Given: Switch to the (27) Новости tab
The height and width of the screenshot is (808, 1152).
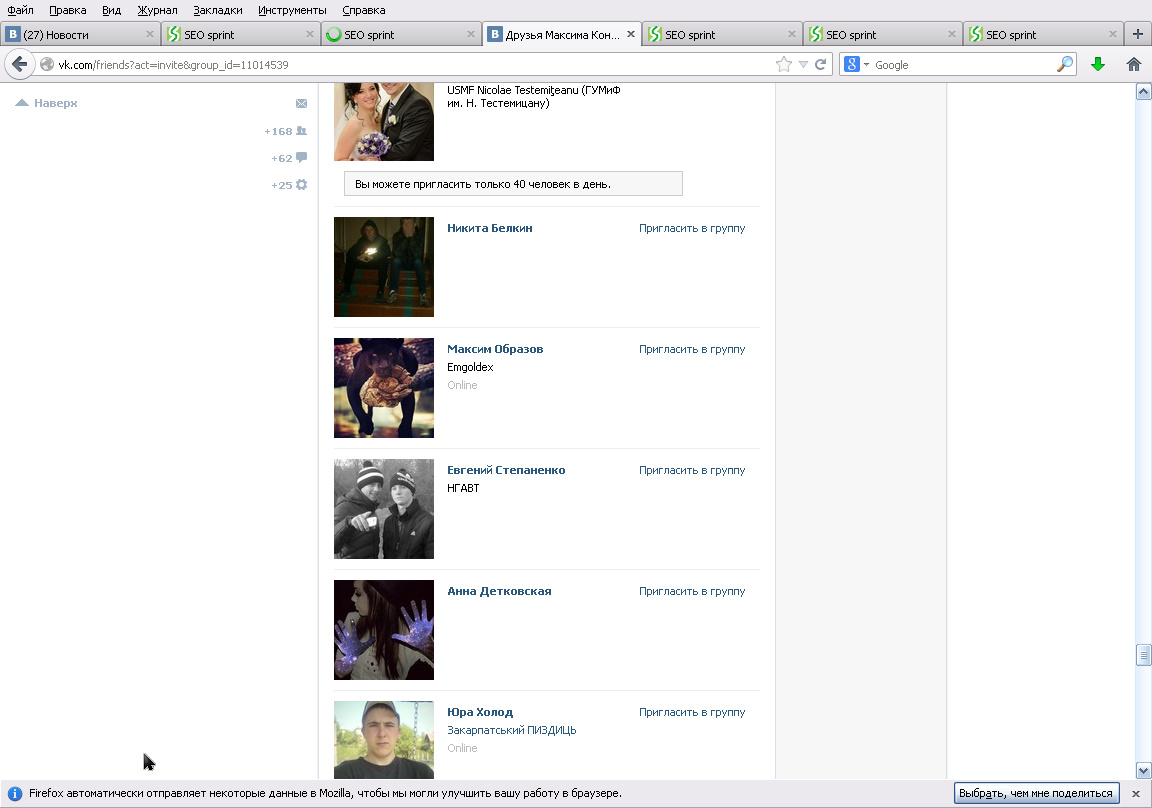Looking at the screenshot, I should [80, 35].
